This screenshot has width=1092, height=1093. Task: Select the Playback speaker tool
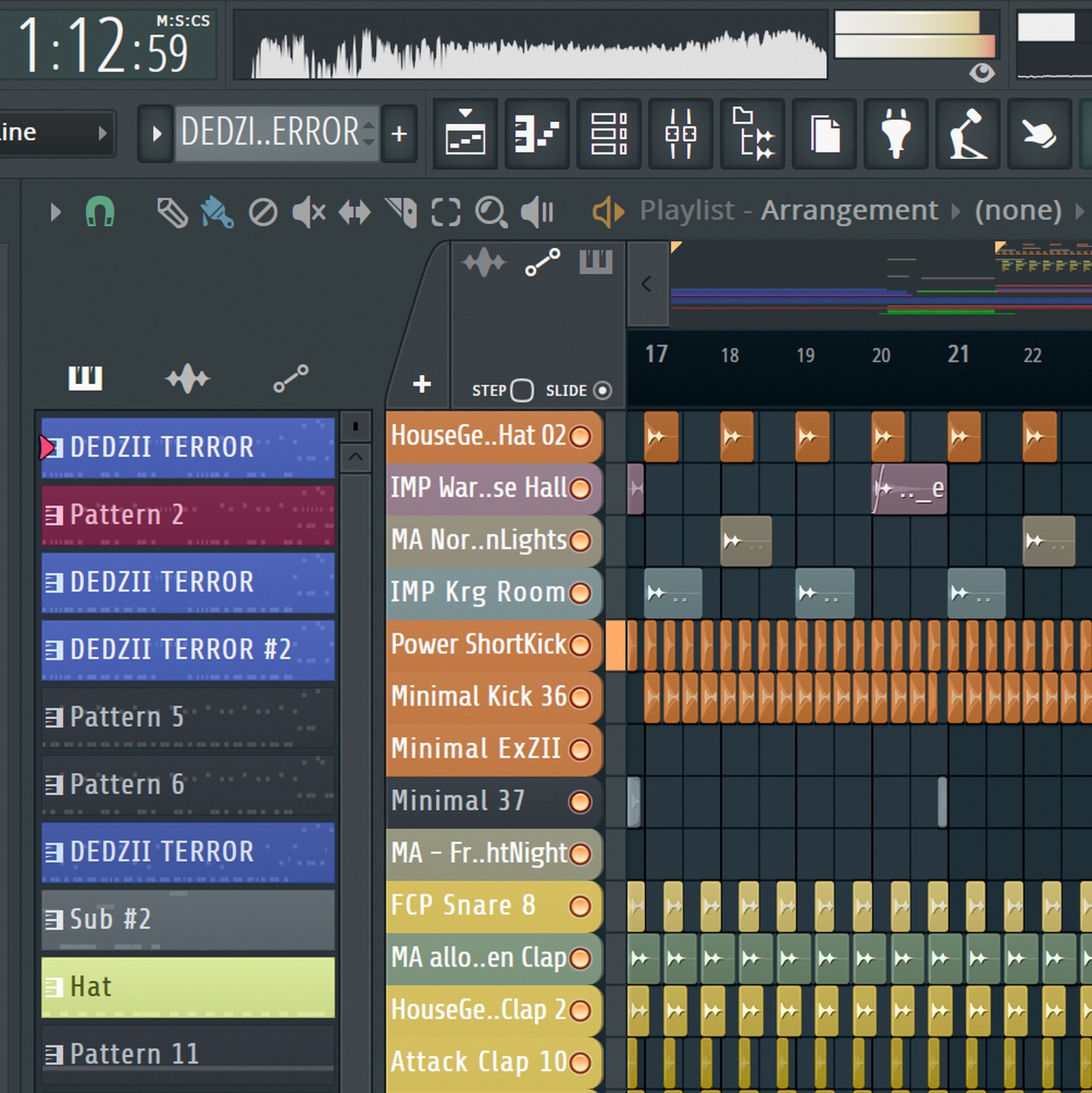[x=537, y=212]
